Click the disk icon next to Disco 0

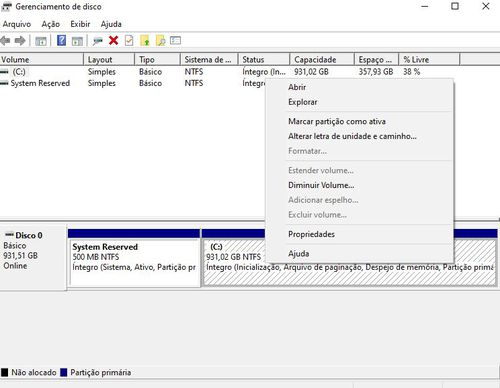tap(9, 235)
